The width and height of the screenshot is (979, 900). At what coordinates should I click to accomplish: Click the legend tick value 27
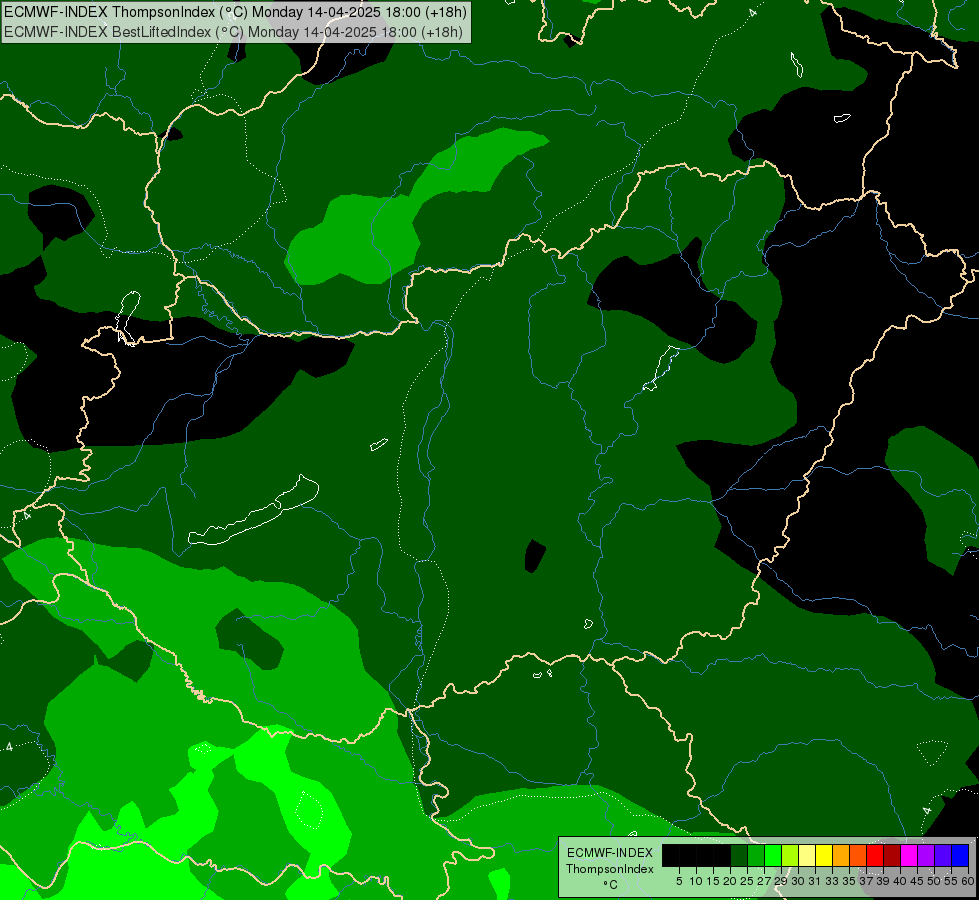click(x=764, y=881)
